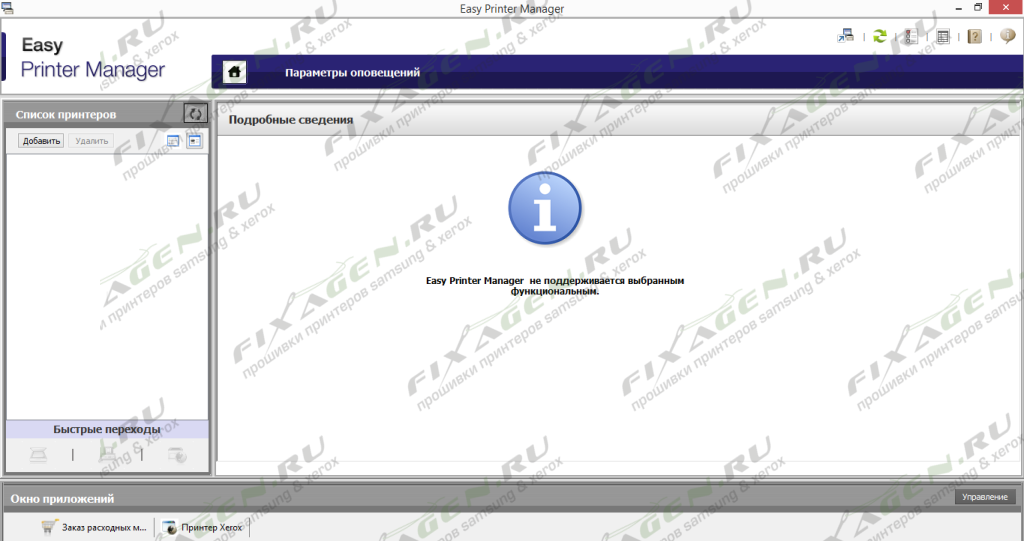The width and height of the screenshot is (1024, 541).
Task: Click the Easy Printer Manager logo
Action: coord(93,57)
